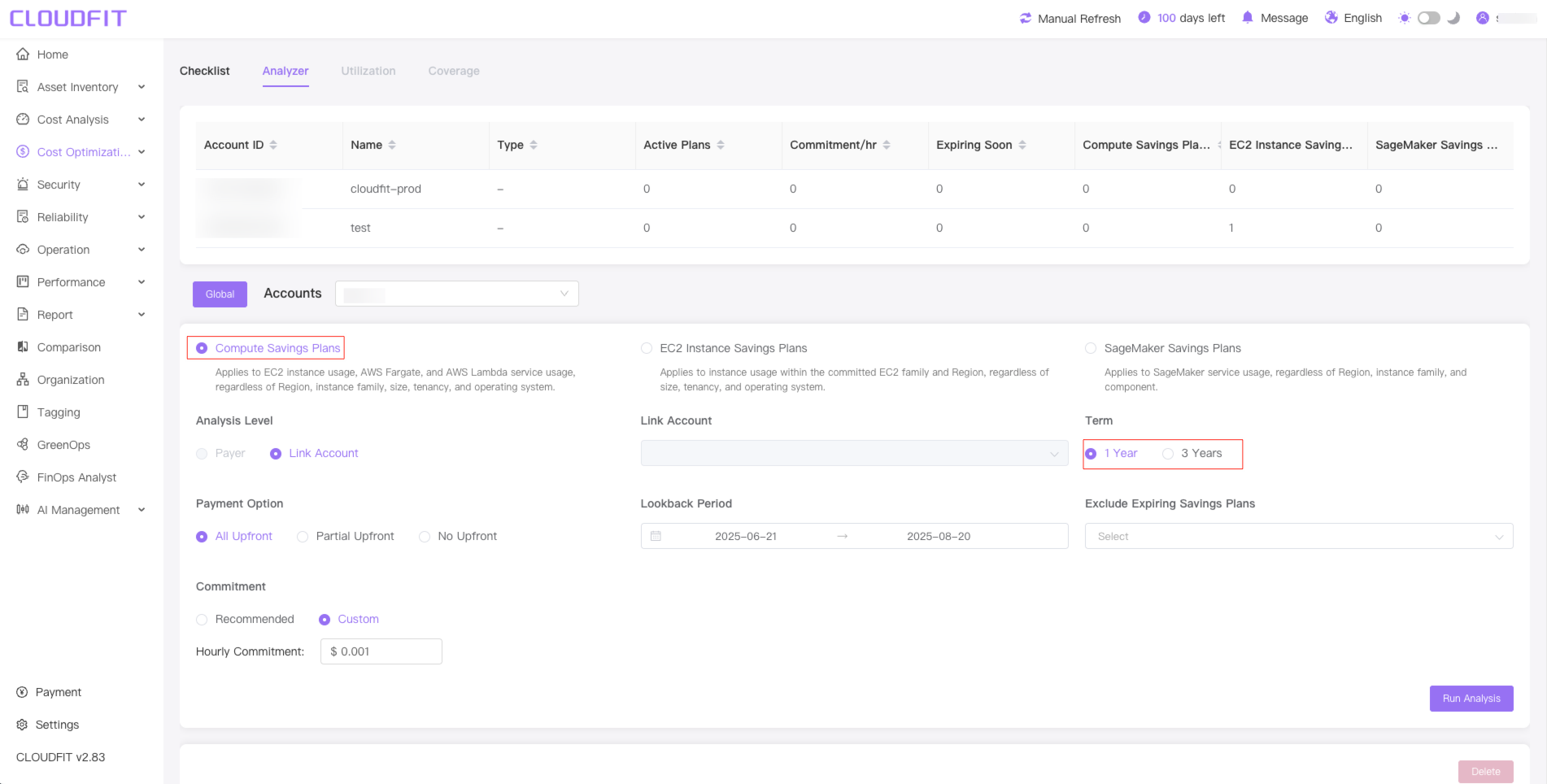Viewport: 1547px width, 784px height.
Task: Switch to the Checklist tab
Action: pos(205,71)
